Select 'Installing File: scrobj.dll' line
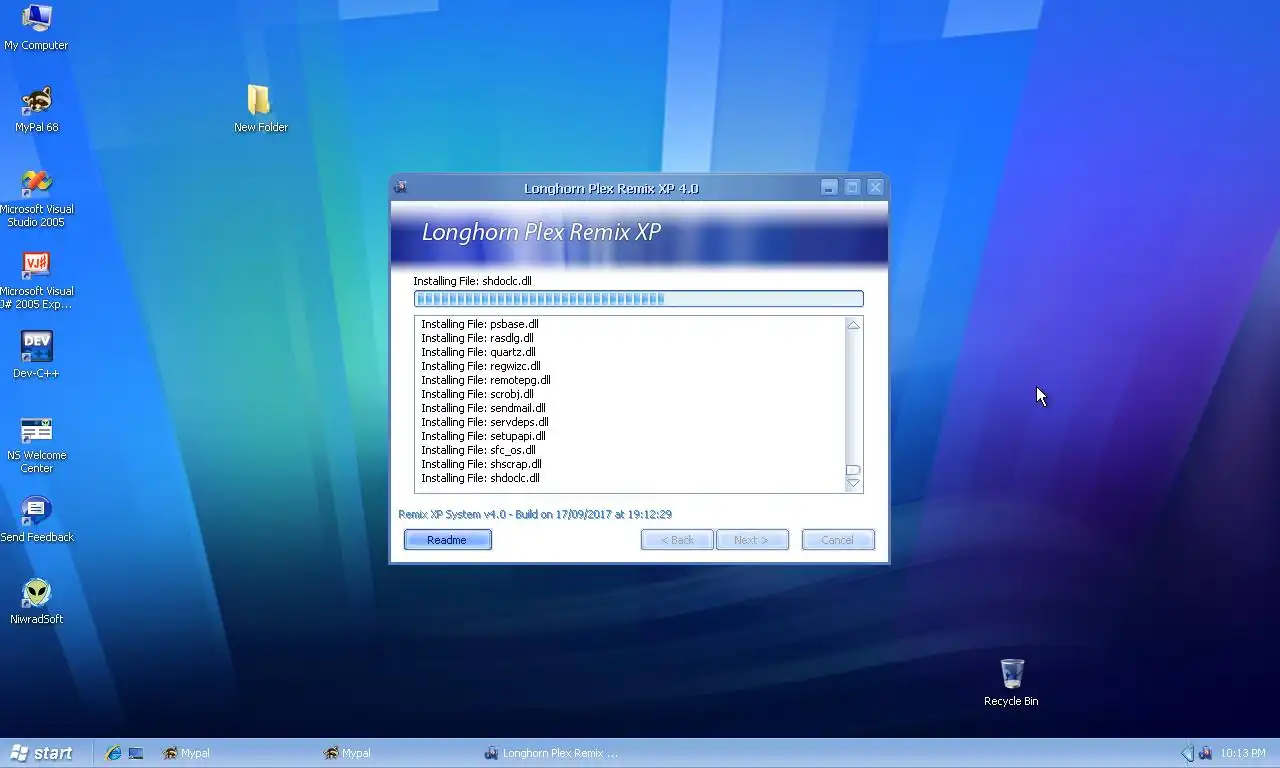Screen dimensions: 1280x768 tap(477, 394)
